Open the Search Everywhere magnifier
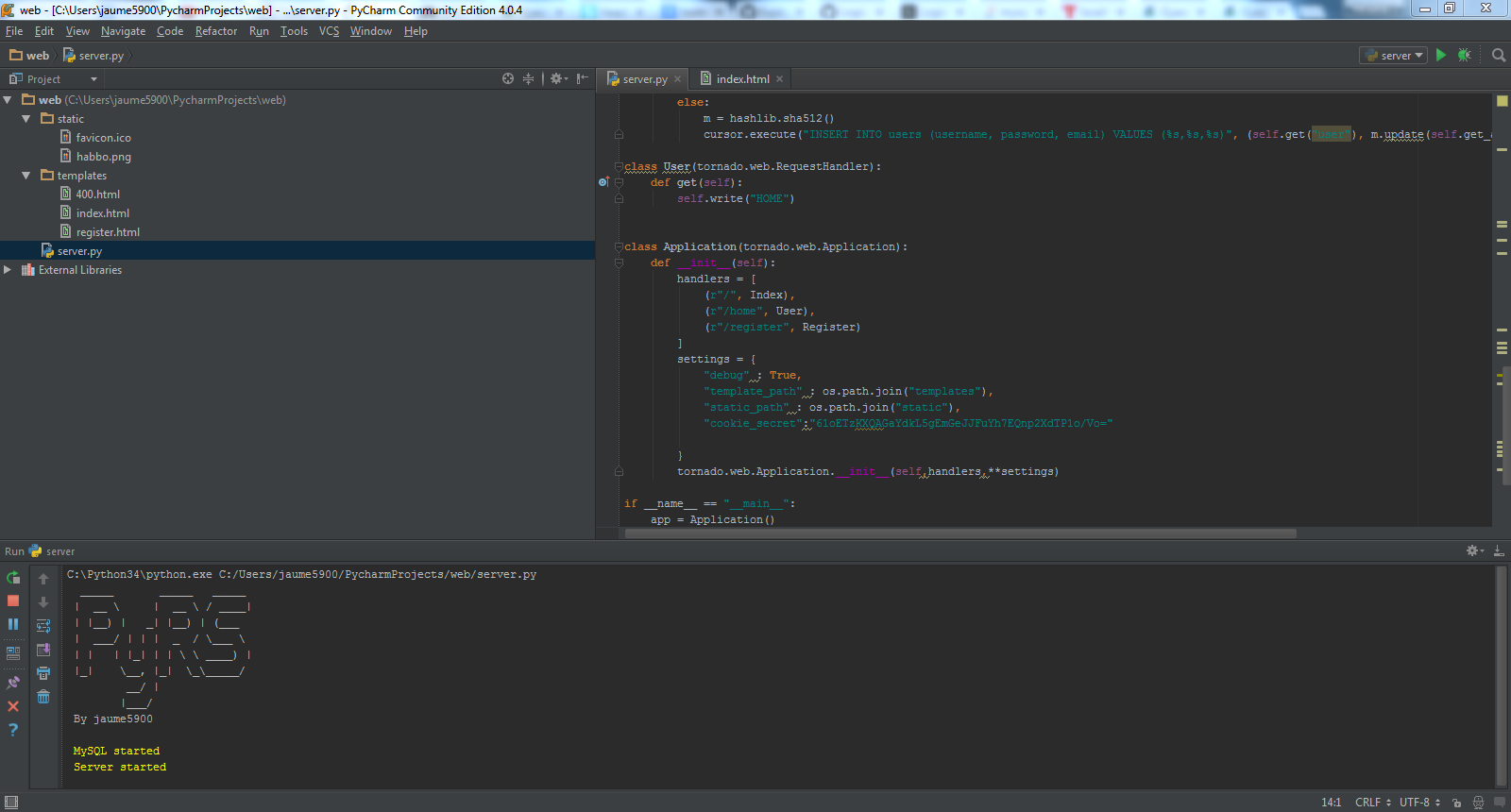Screen dimensions: 1511x812 [1498, 56]
